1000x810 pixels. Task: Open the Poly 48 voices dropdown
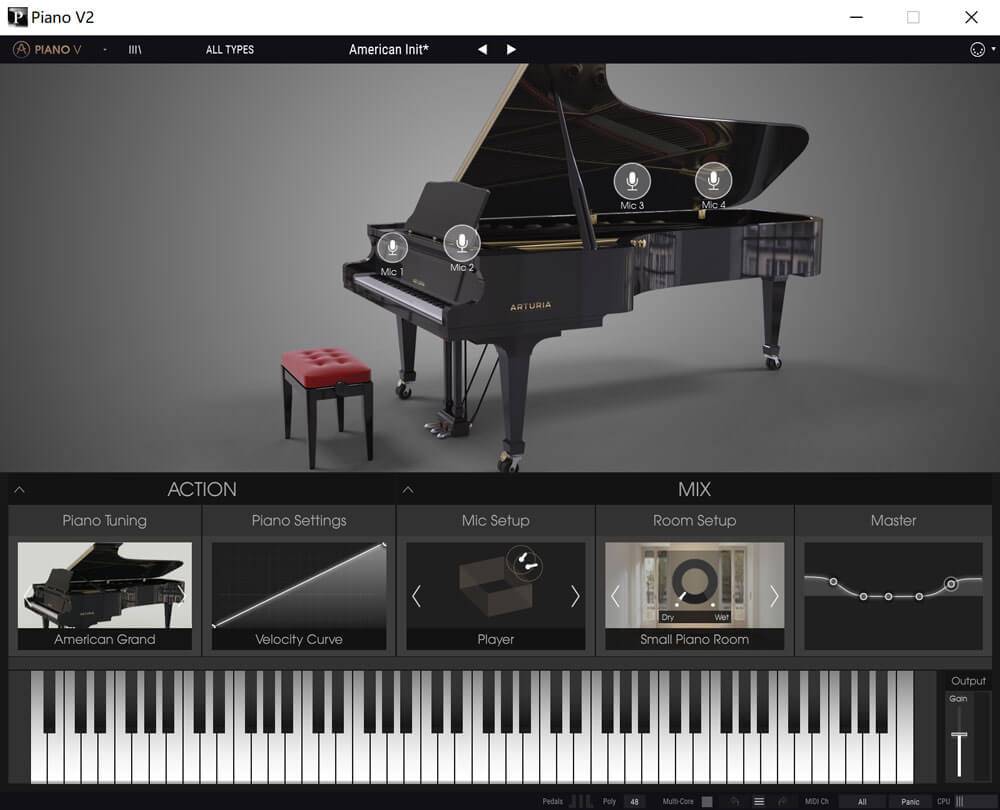tap(634, 801)
